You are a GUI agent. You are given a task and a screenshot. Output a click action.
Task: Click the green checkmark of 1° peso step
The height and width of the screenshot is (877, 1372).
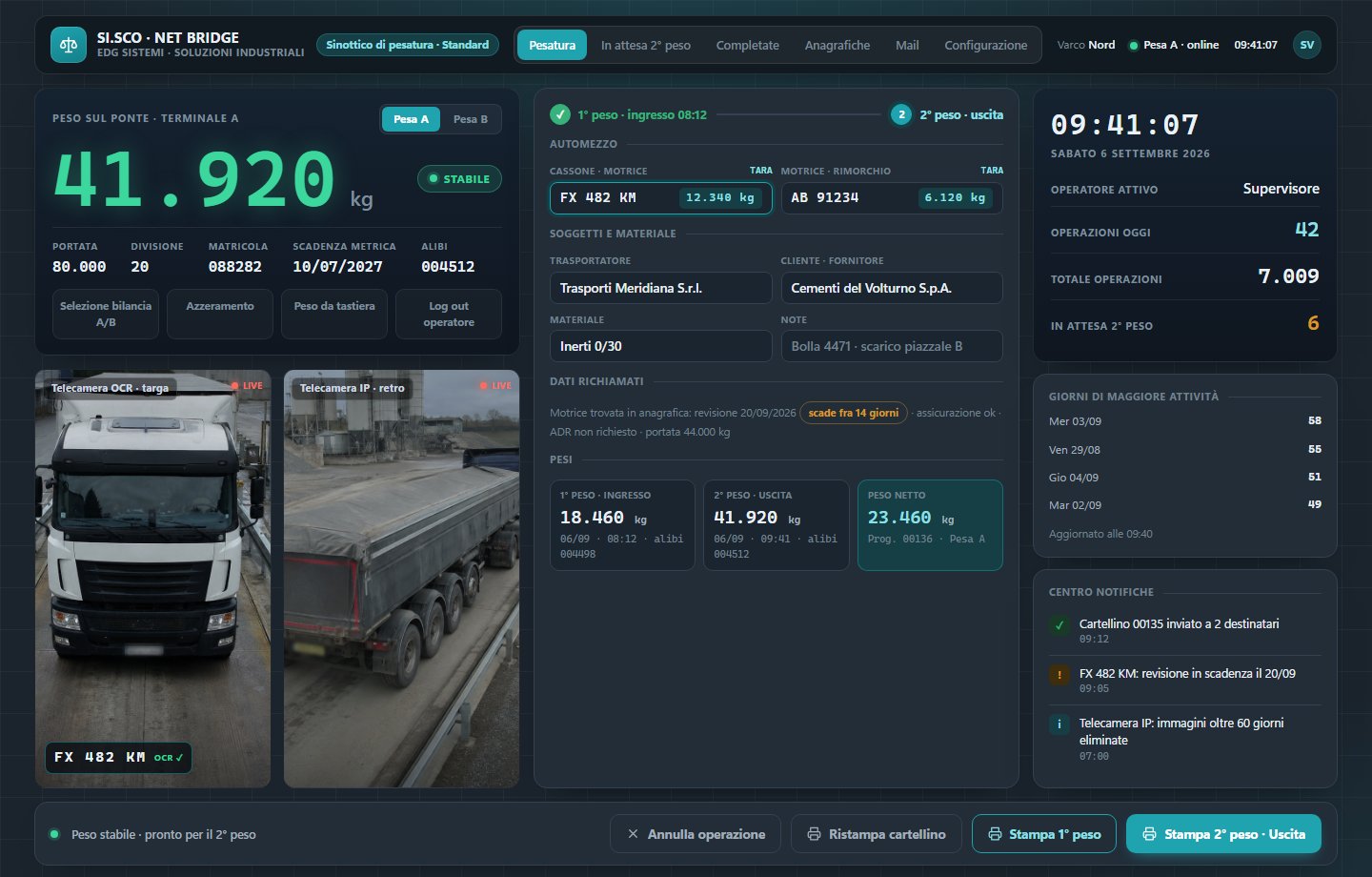point(560,114)
